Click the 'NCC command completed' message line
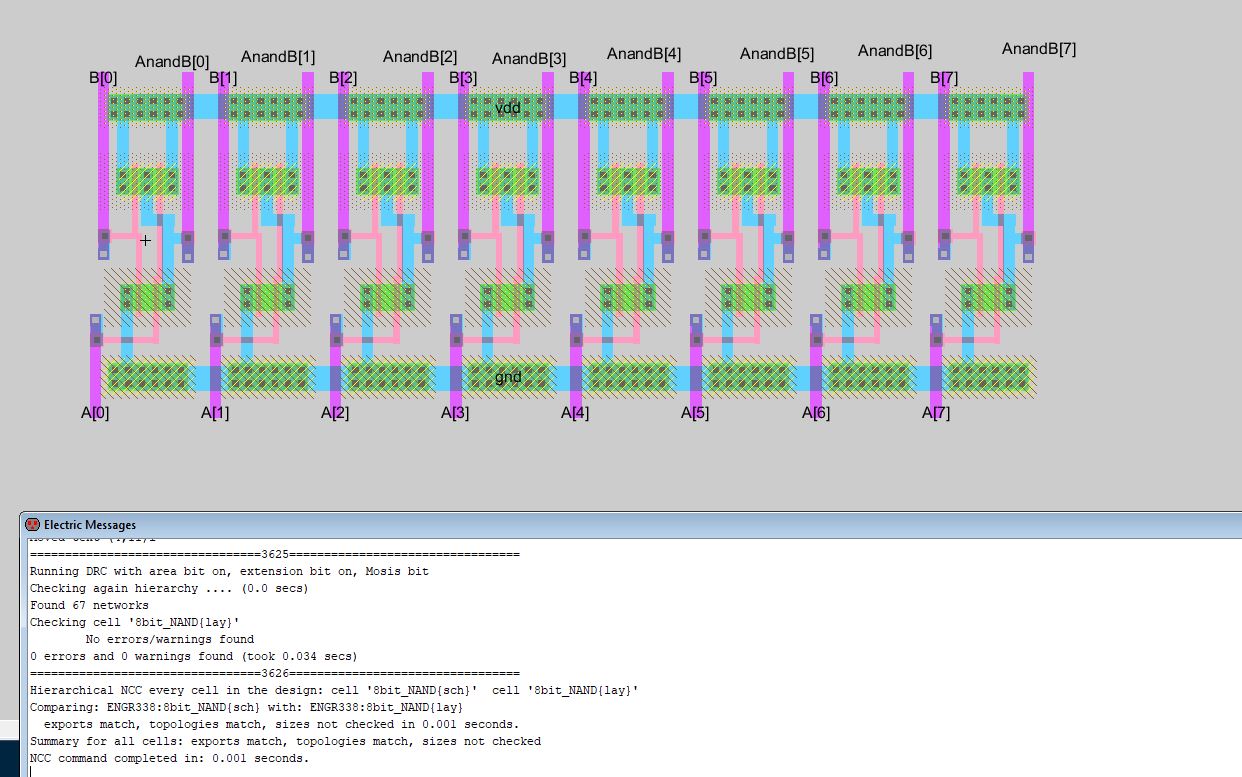 coord(169,758)
